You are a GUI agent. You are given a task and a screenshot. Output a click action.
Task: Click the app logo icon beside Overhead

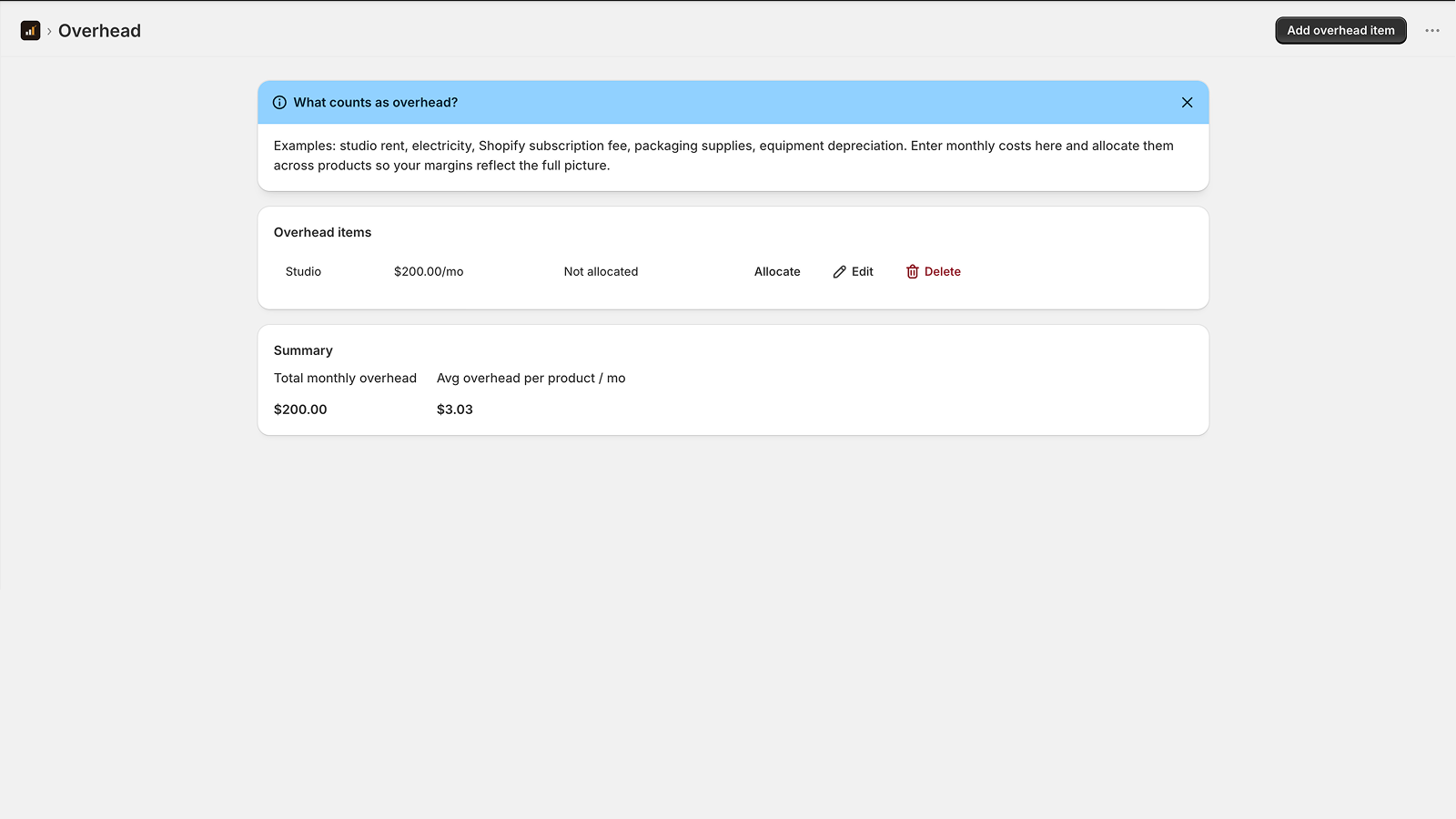coord(30,31)
